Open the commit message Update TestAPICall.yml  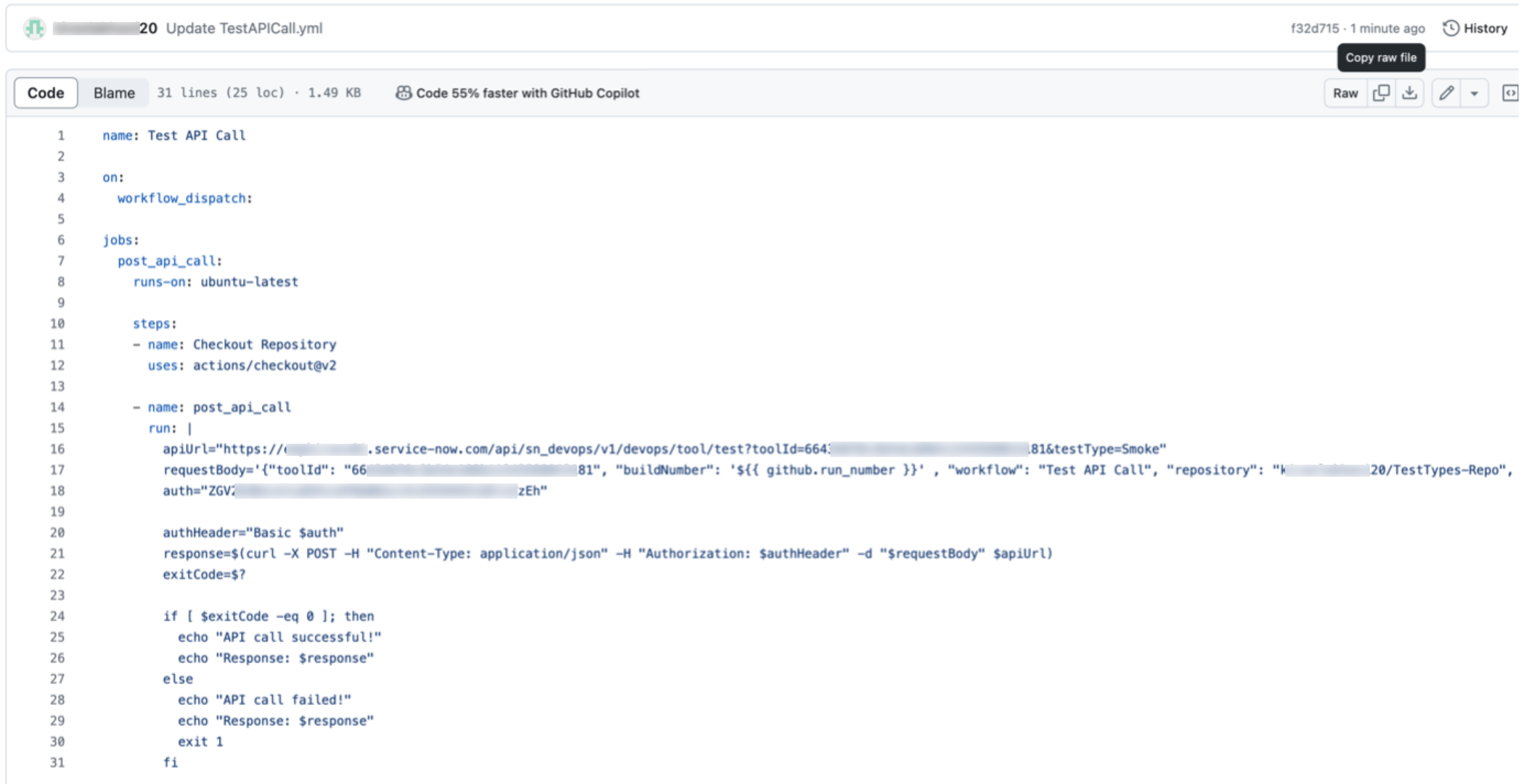(x=244, y=28)
